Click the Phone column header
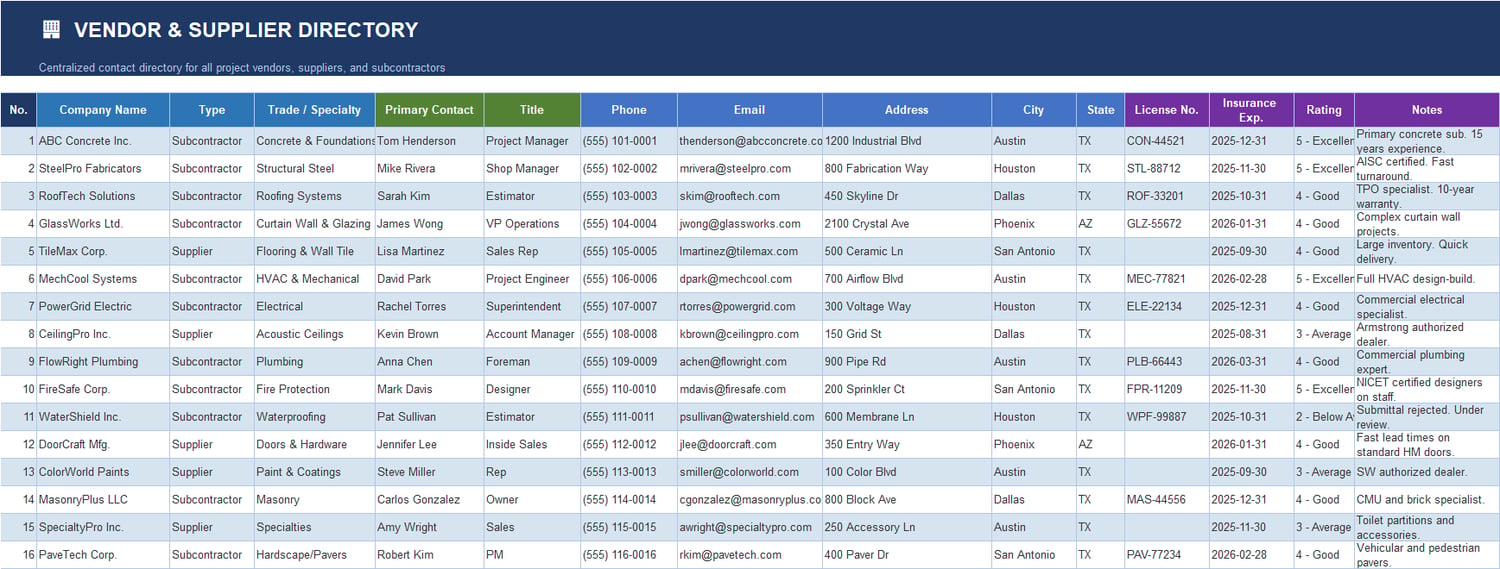The width and height of the screenshot is (1500, 569). pyautogui.click(x=629, y=110)
